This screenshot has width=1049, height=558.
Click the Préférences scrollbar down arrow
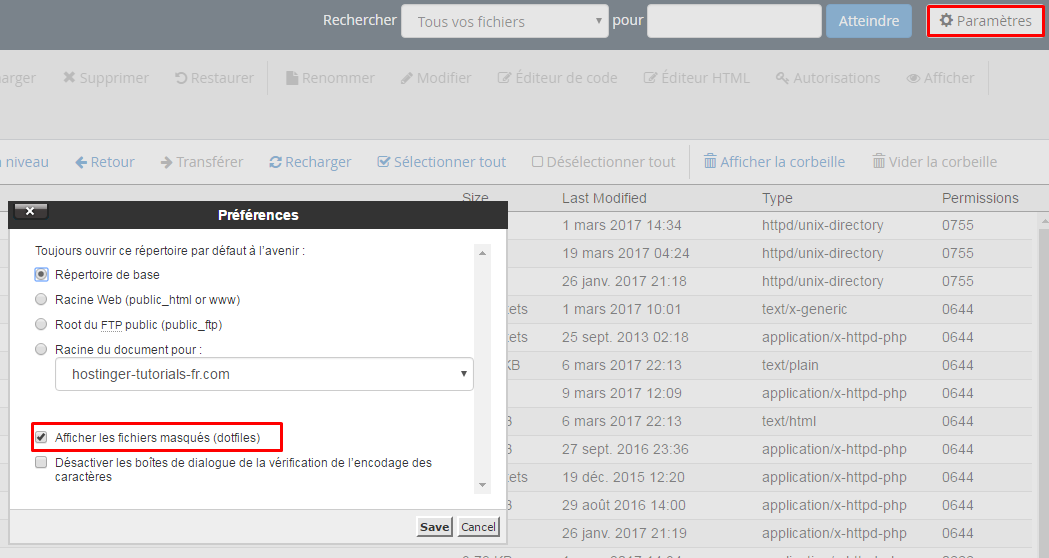pos(482,485)
